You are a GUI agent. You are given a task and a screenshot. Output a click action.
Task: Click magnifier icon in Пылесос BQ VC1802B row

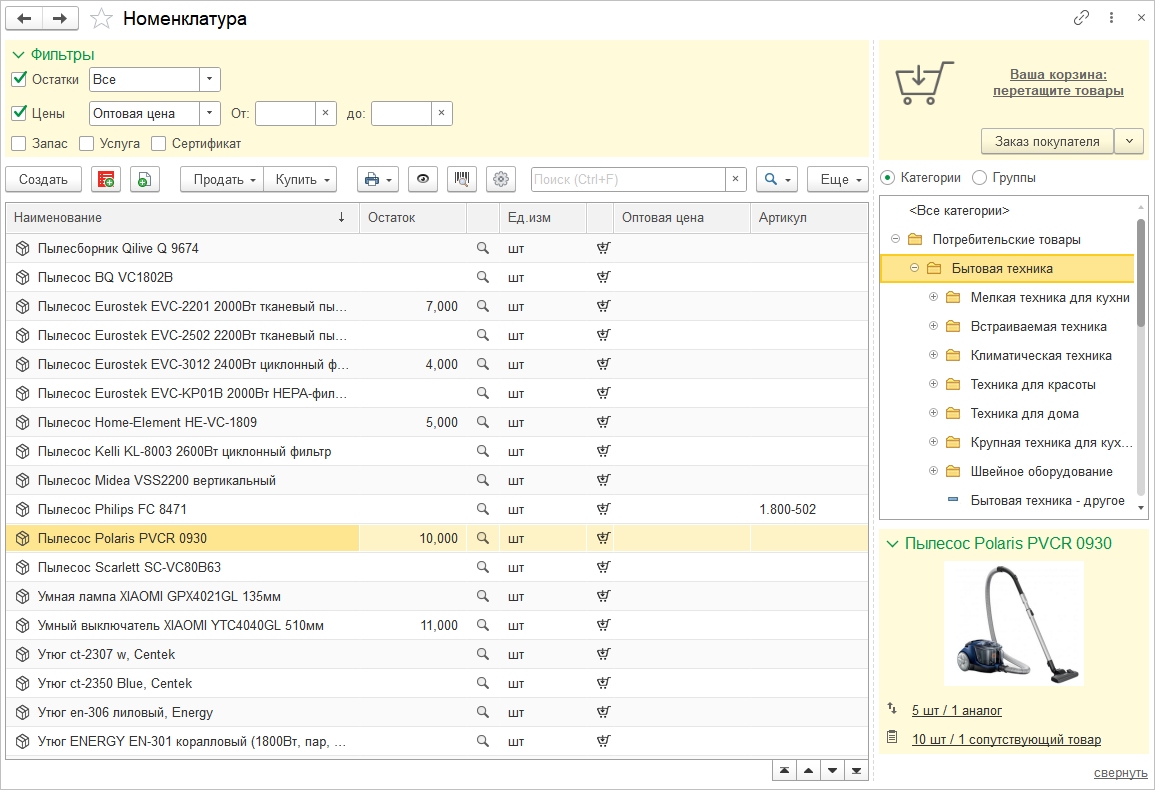483,277
